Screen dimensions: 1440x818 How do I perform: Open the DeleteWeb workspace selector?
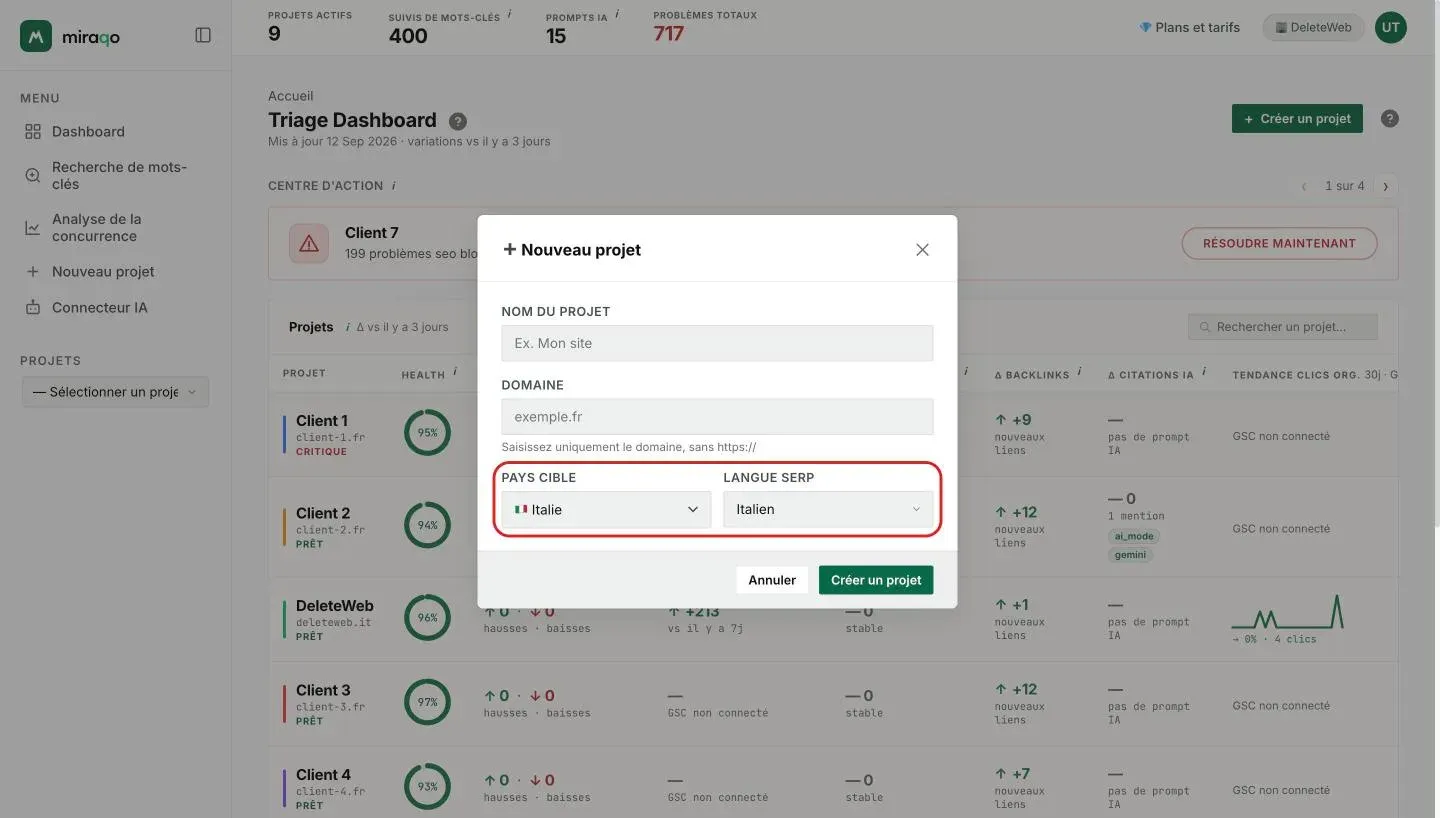click(x=1313, y=27)
